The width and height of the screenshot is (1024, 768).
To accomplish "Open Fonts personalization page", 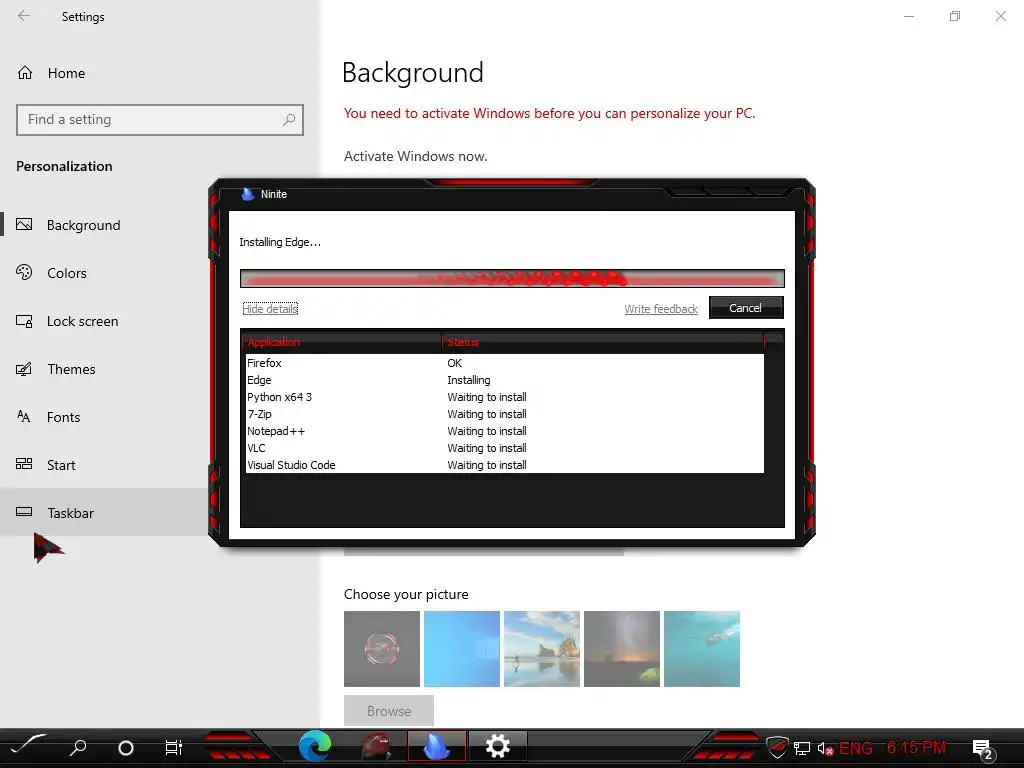I will click(63, 417).
